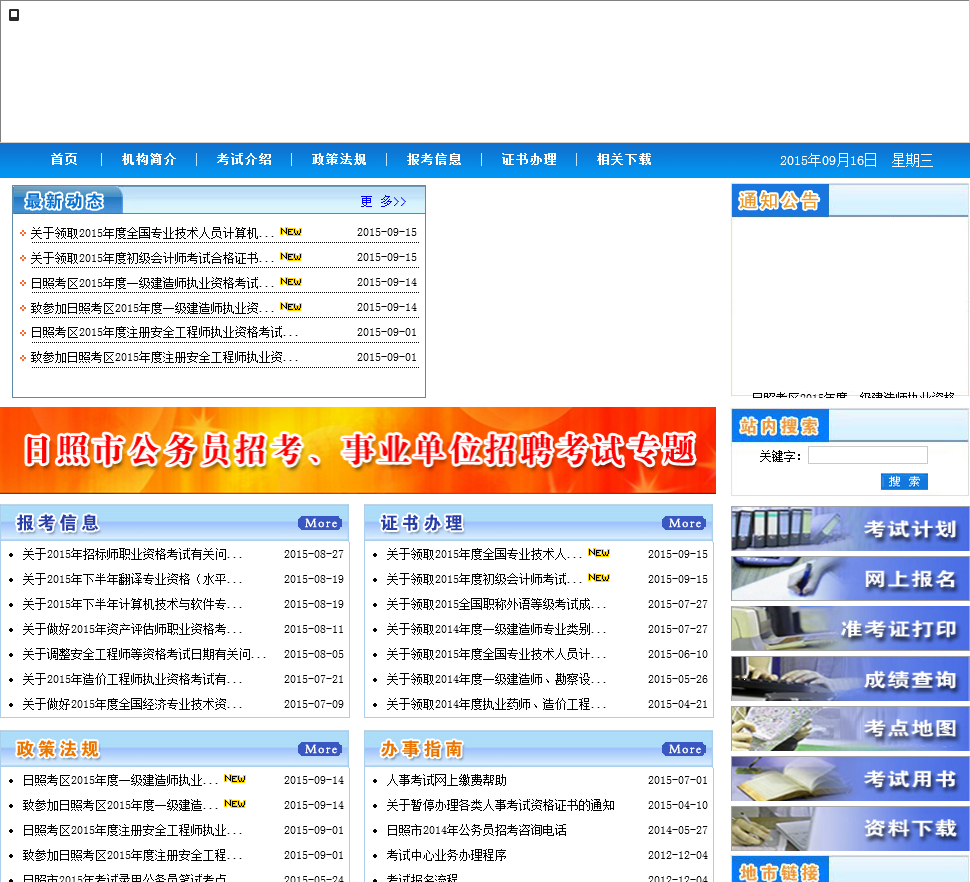
Task: Open the 机构简介 navigation item
Action: (x=149, y=160)
